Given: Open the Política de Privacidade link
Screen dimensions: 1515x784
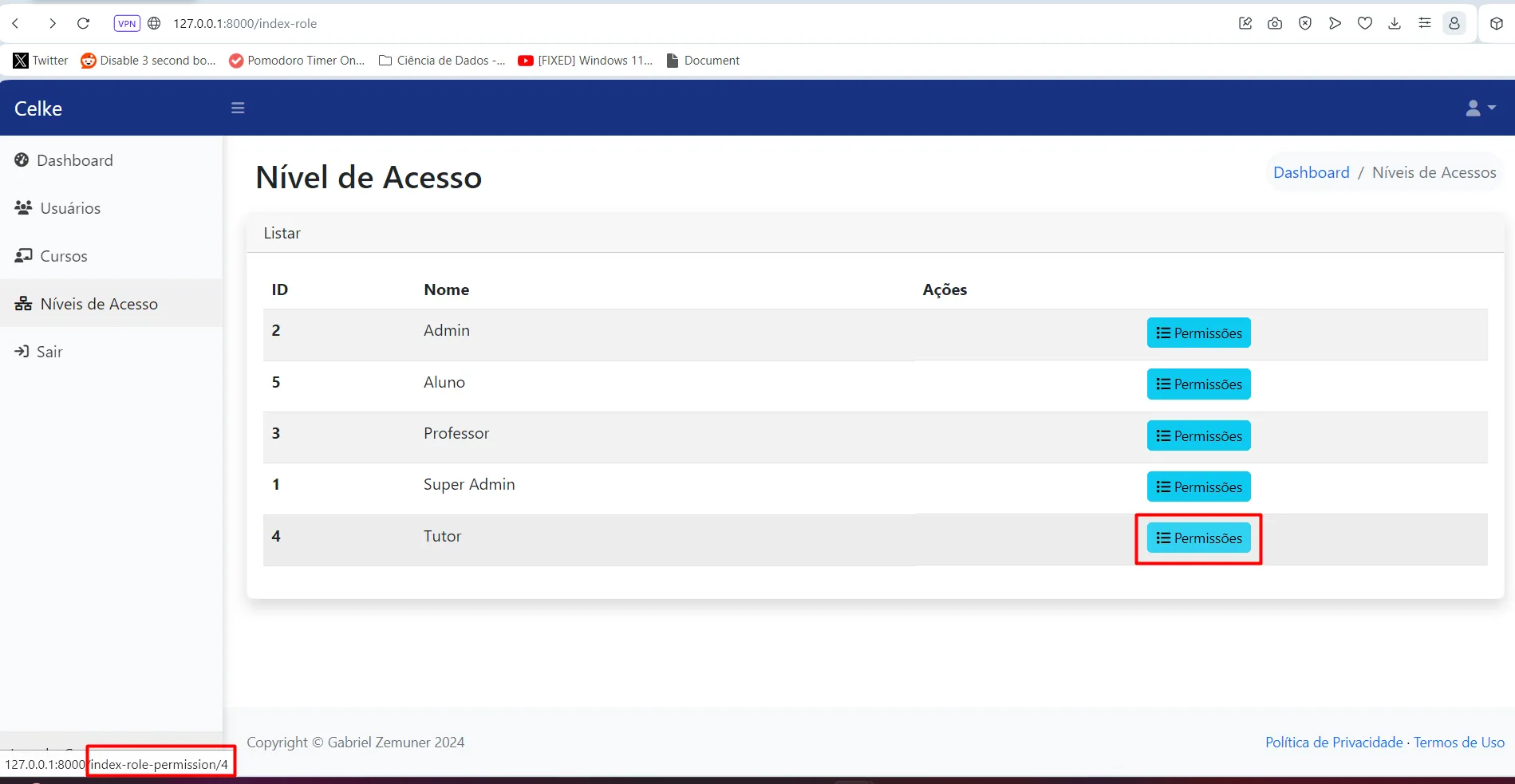Looking at the screenshot, I should (x=1333, y=743).
